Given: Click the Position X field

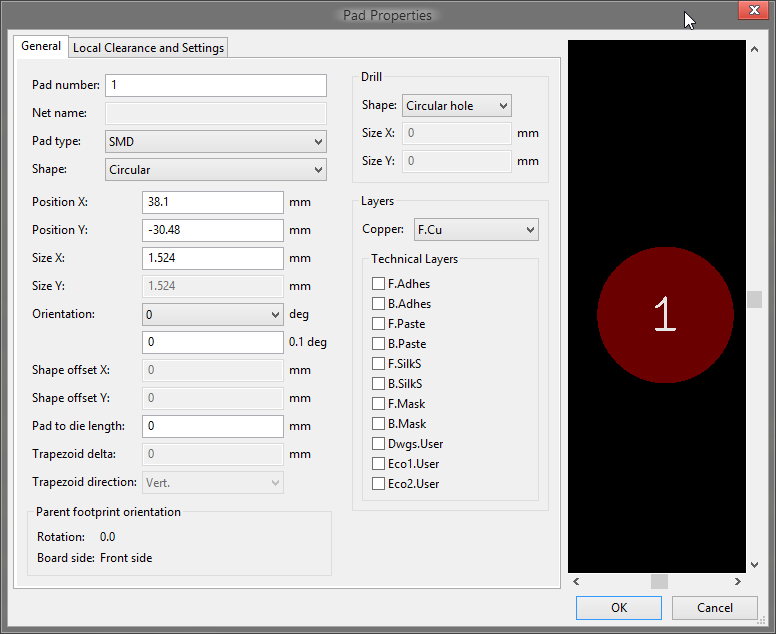Looking at the screenshot, I should 213,202.
